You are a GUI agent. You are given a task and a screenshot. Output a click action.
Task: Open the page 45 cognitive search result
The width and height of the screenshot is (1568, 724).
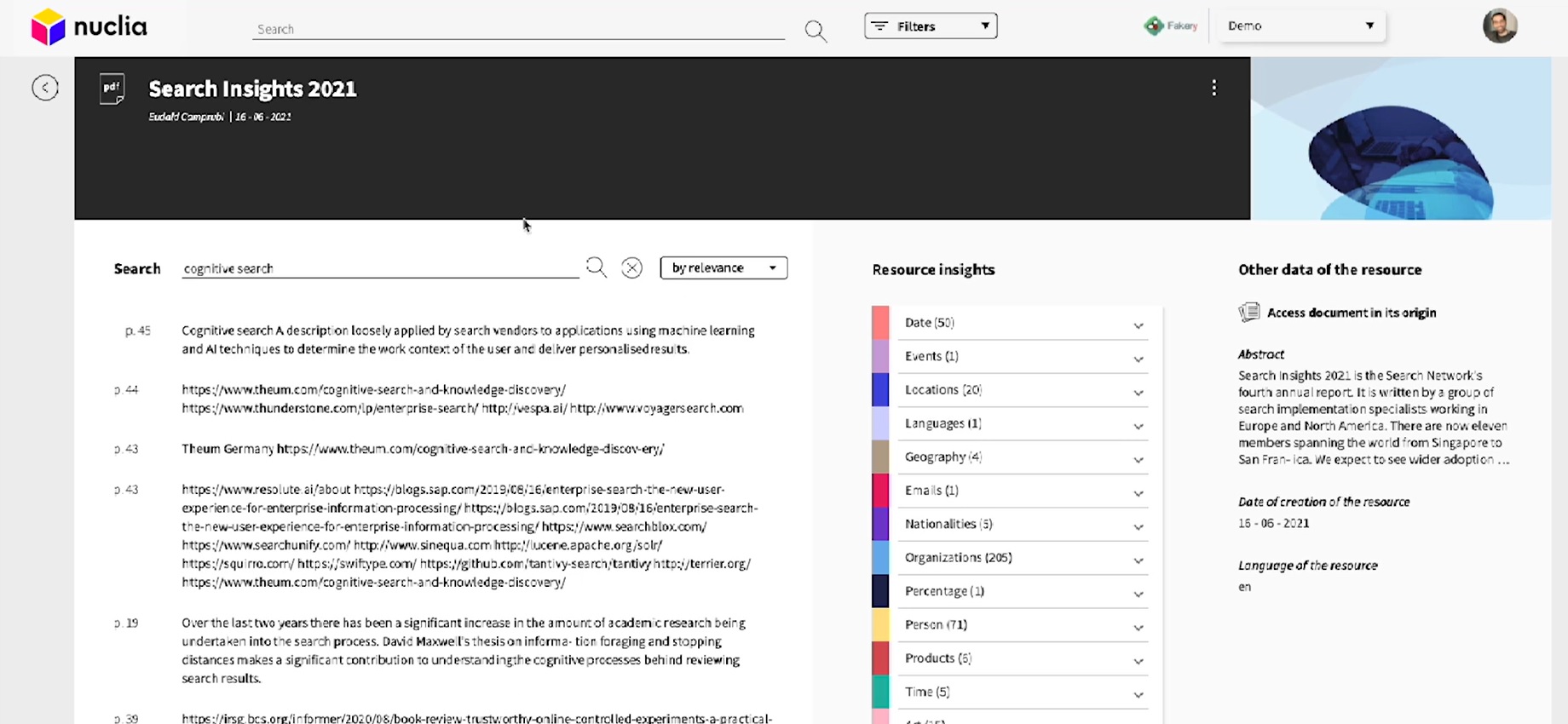(x=468, y=339)
